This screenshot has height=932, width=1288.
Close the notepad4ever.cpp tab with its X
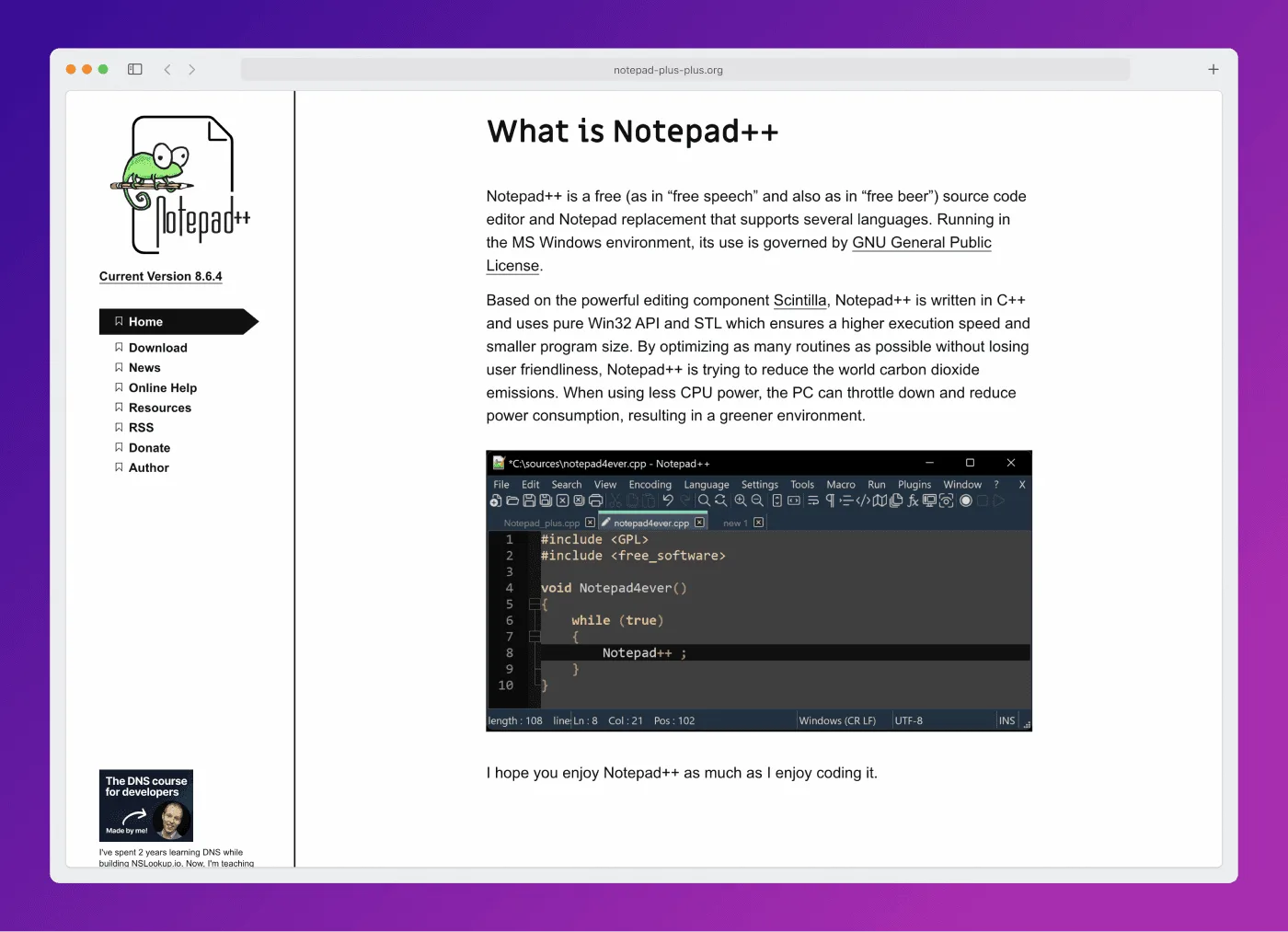pyautogui.click(x=699, y=523)
